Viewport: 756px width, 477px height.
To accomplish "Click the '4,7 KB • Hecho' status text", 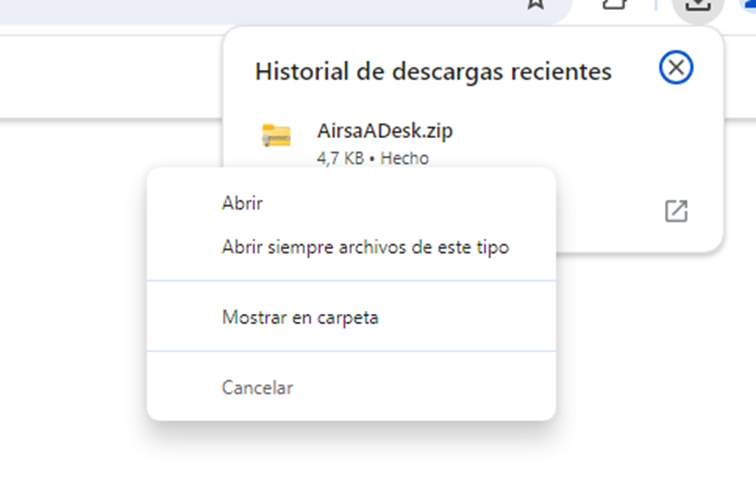I will coord(373,158).
